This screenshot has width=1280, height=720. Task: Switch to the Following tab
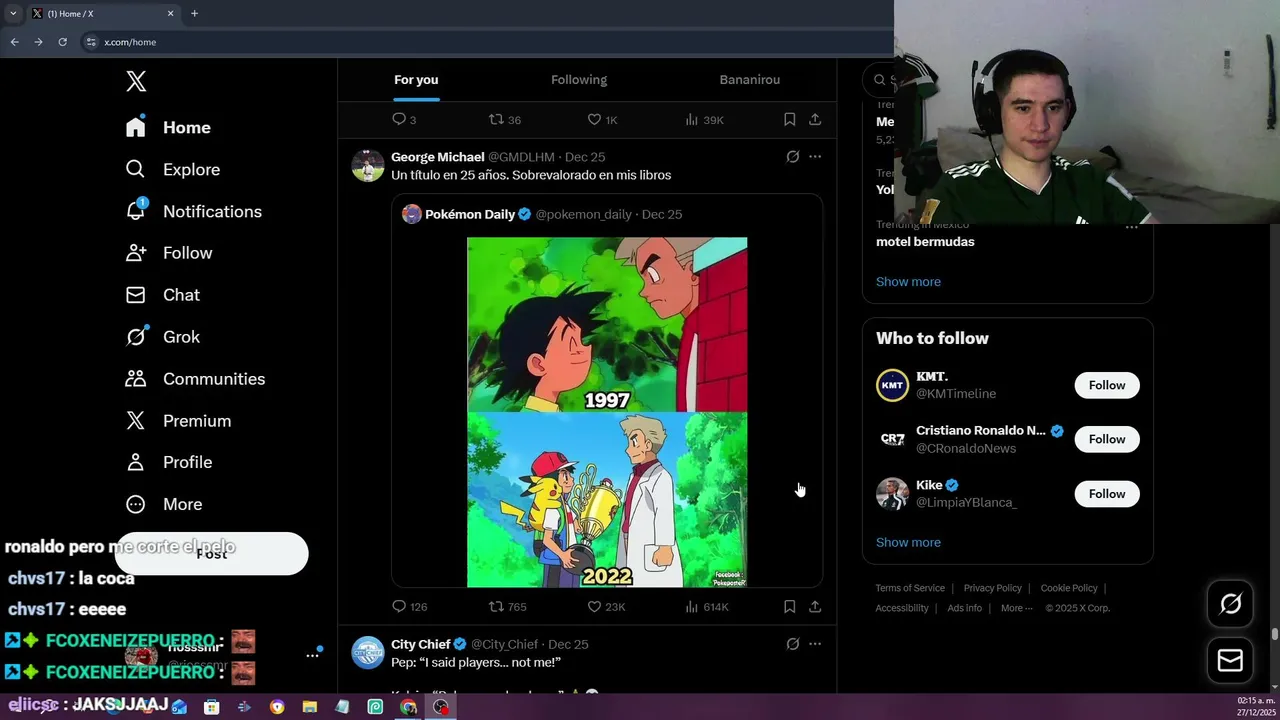579,80
